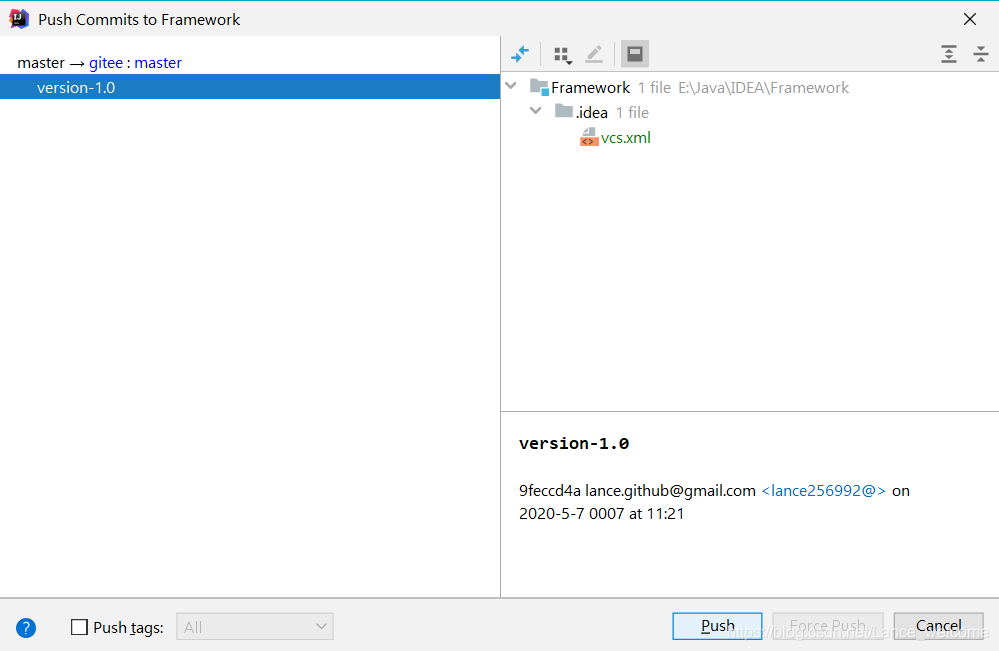Image resolution: width=999 pixels, height=651 pixels.
Task: Open the lance256992@ author link
Action: click(x=823, y=490)
